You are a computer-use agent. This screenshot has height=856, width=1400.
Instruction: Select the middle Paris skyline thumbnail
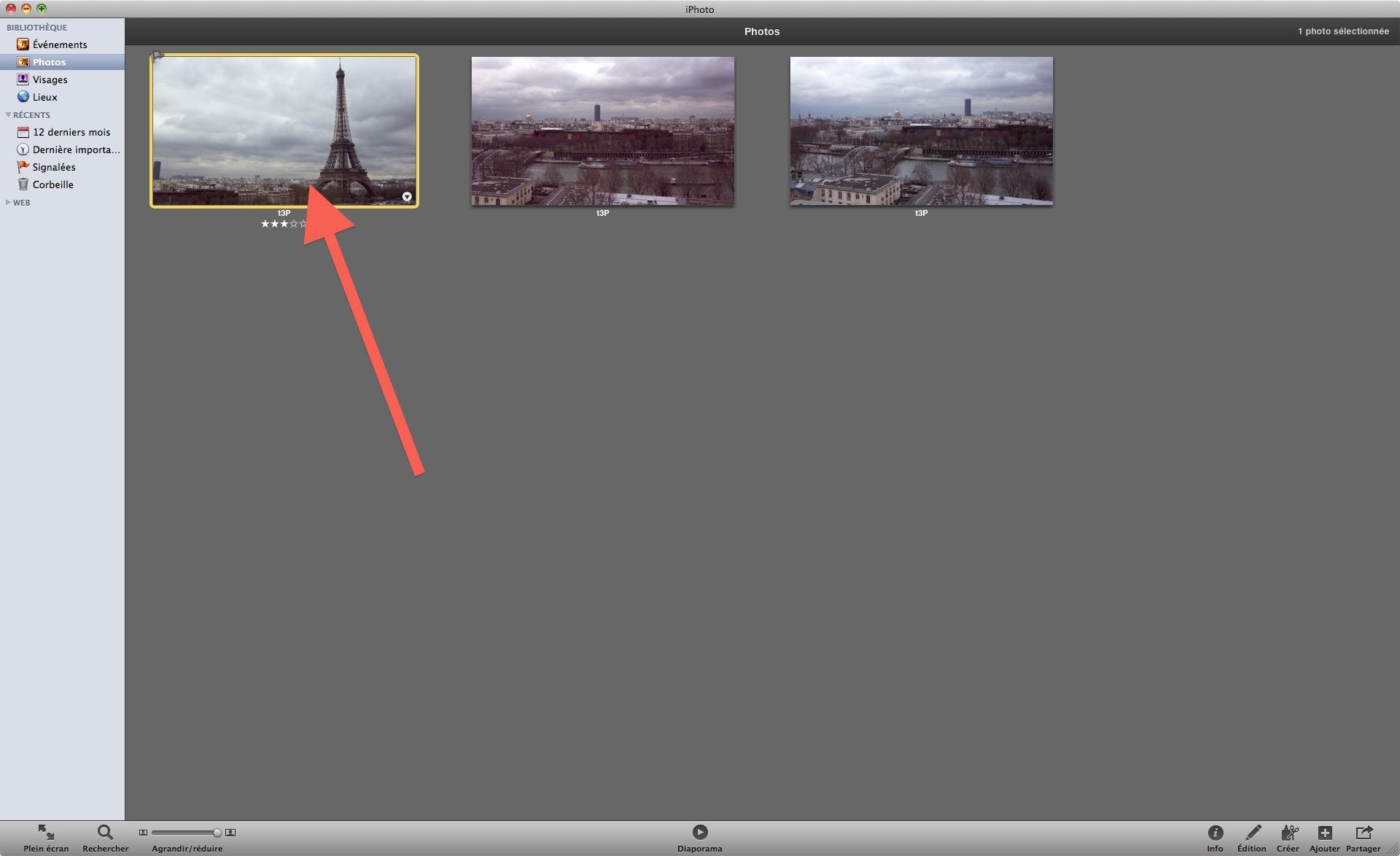[603, 131]
